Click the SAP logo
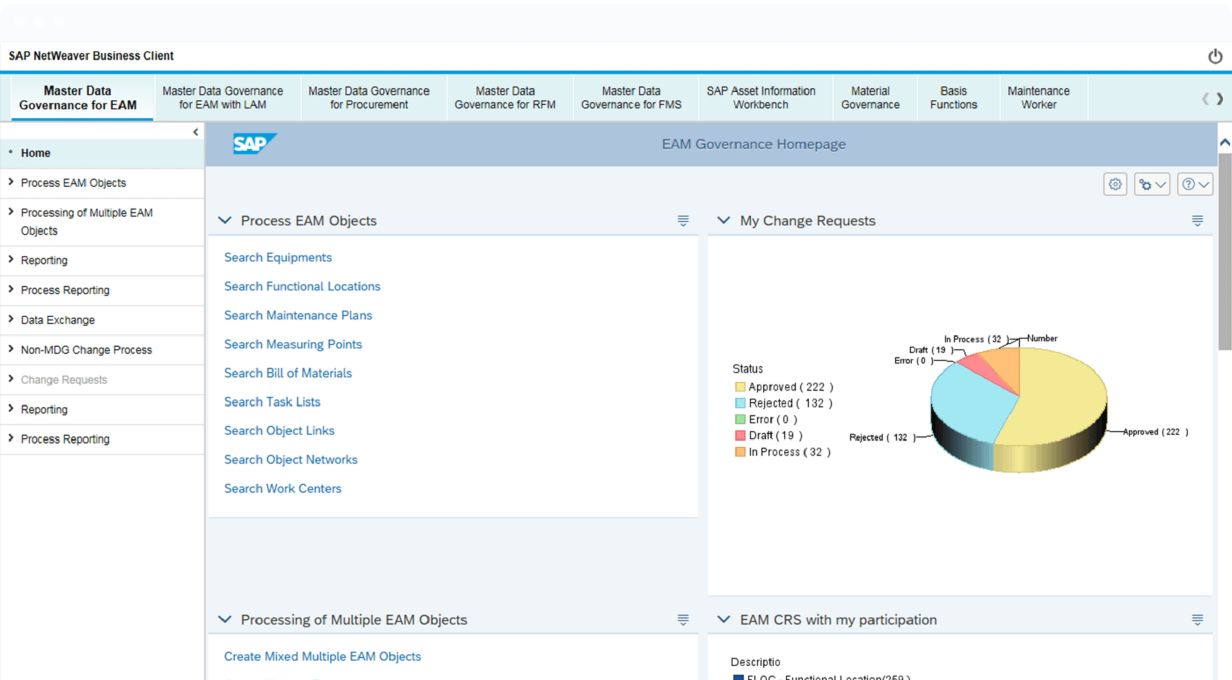1232x680 pixels. click(254, 144)
